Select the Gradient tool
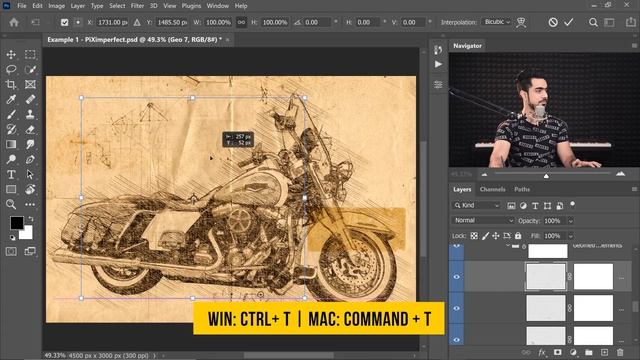Screen dimensions: 640x360 tap(11, 144)
